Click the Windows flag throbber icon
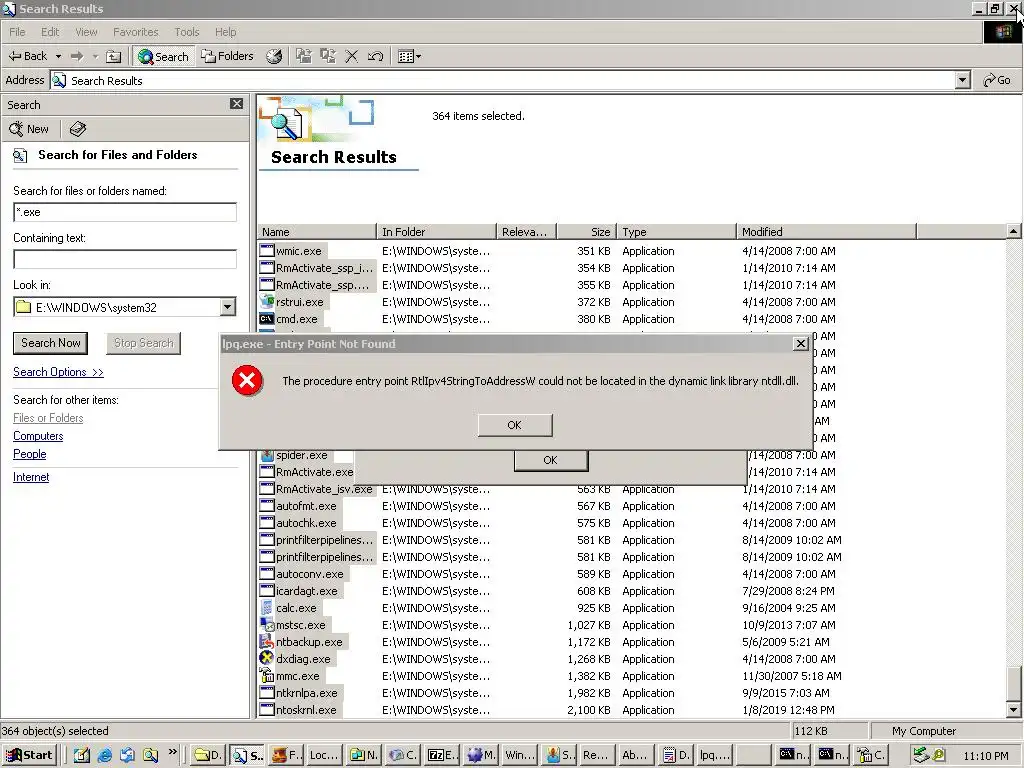1024x768 pixels. [x=1002, y=32]
